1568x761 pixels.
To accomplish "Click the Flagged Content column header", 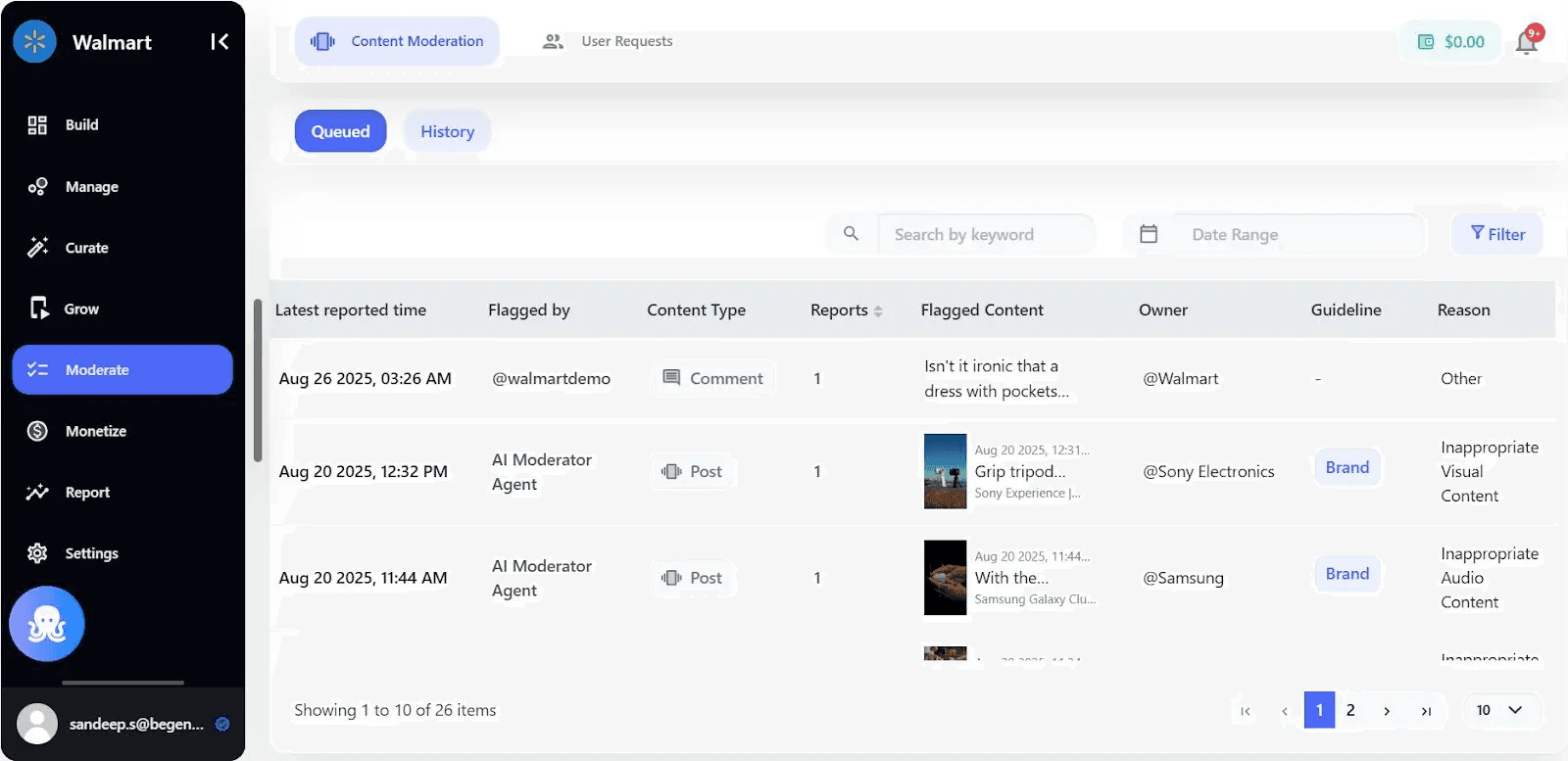I will point(982,310).
